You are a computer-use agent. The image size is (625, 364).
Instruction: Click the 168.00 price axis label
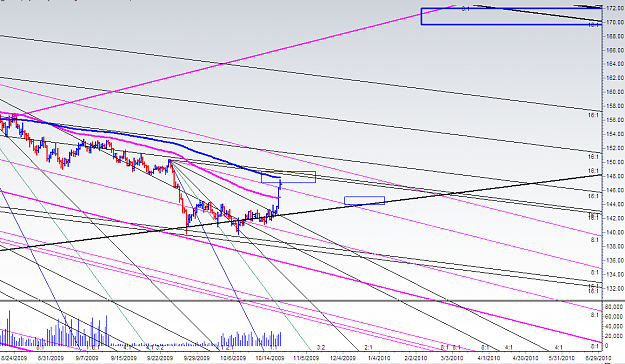(x=615, y=36)
